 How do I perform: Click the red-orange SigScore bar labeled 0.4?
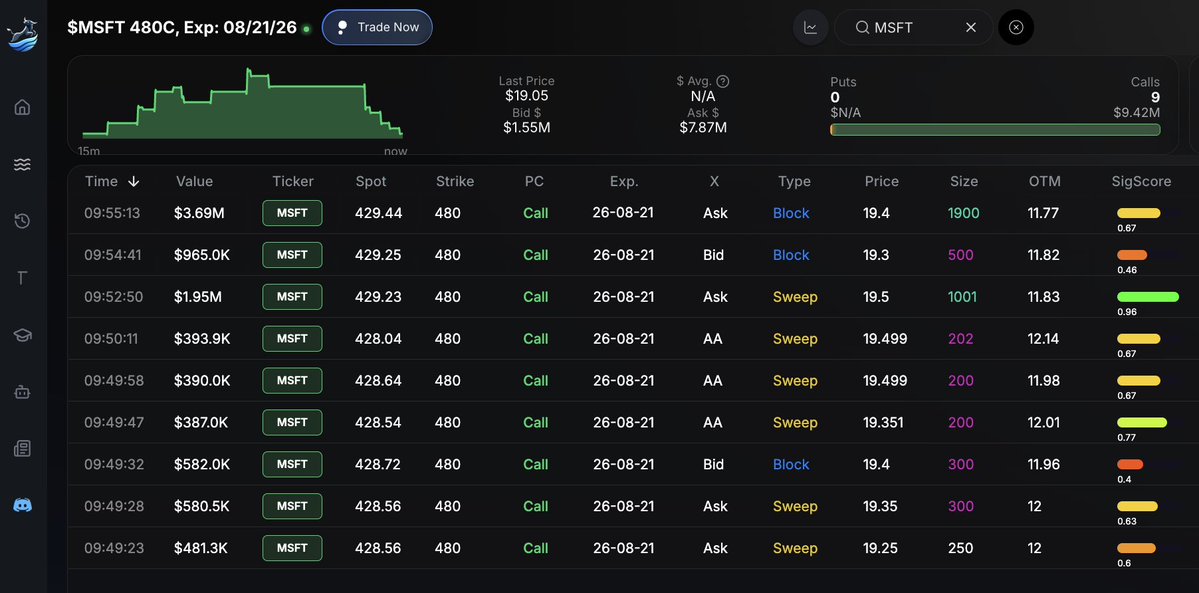1130,464
